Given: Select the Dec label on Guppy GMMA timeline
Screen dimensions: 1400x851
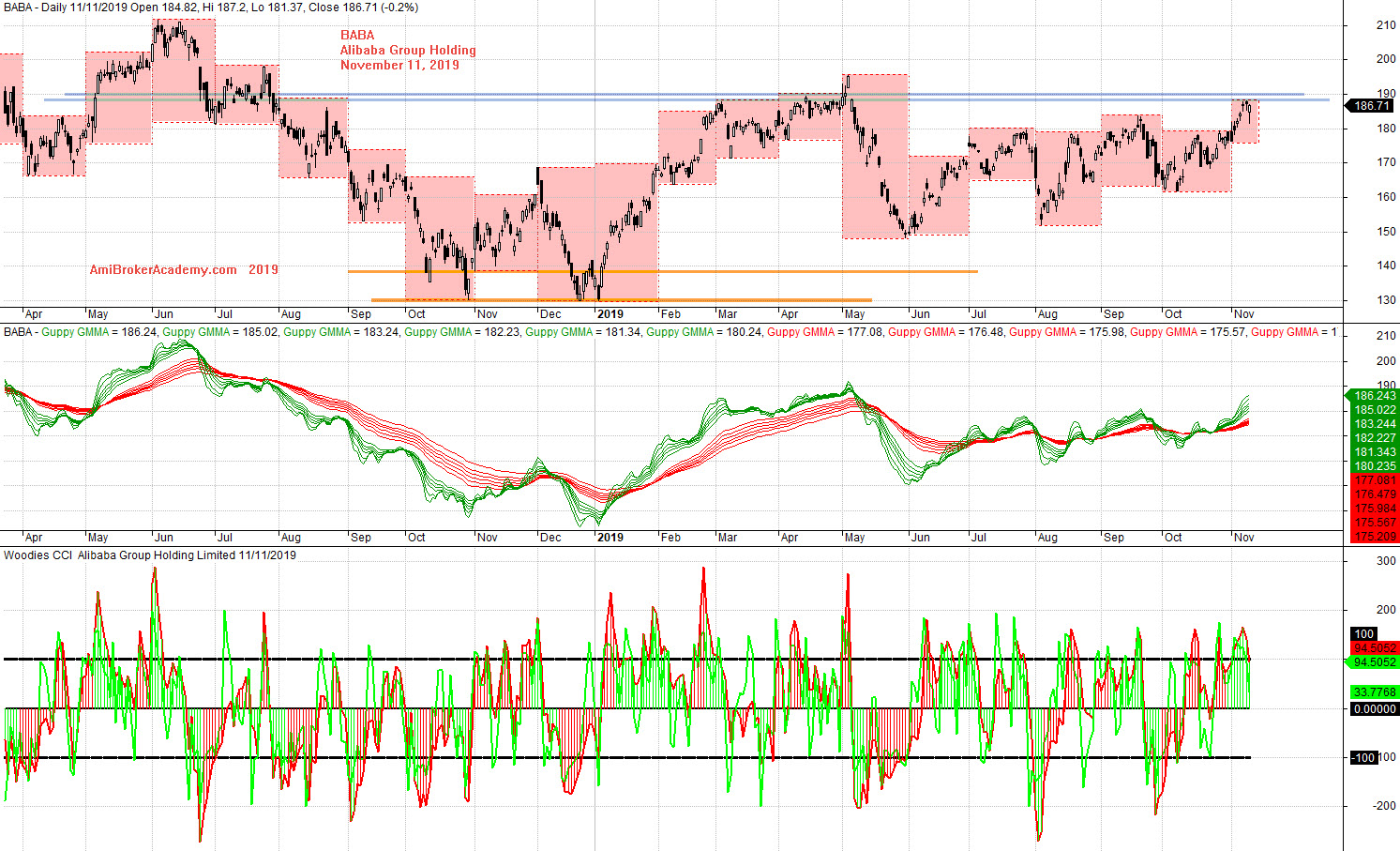Looking at the screenshot, I should [550, 538].
